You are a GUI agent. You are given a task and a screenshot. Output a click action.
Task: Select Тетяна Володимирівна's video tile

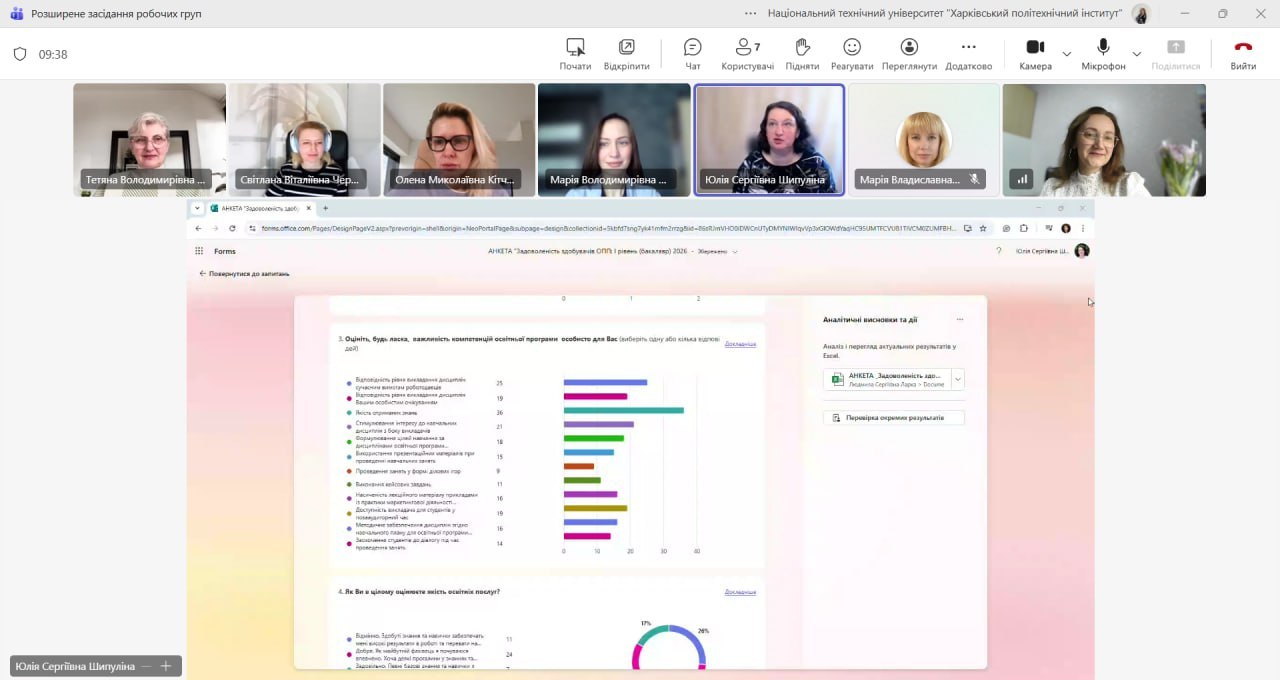point(149,139)
